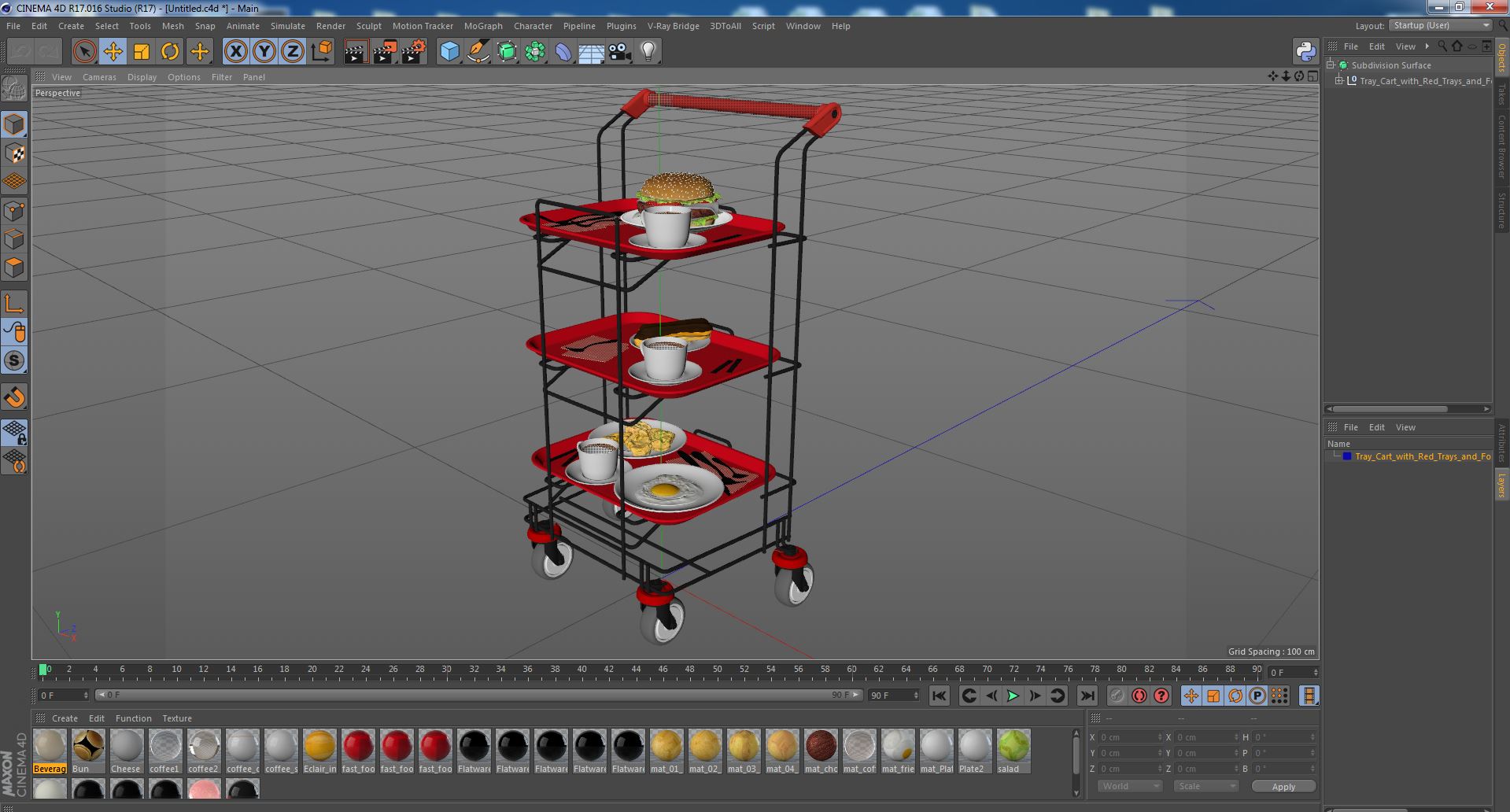
Task: Add a Camera object
Action: coord(619,52)
